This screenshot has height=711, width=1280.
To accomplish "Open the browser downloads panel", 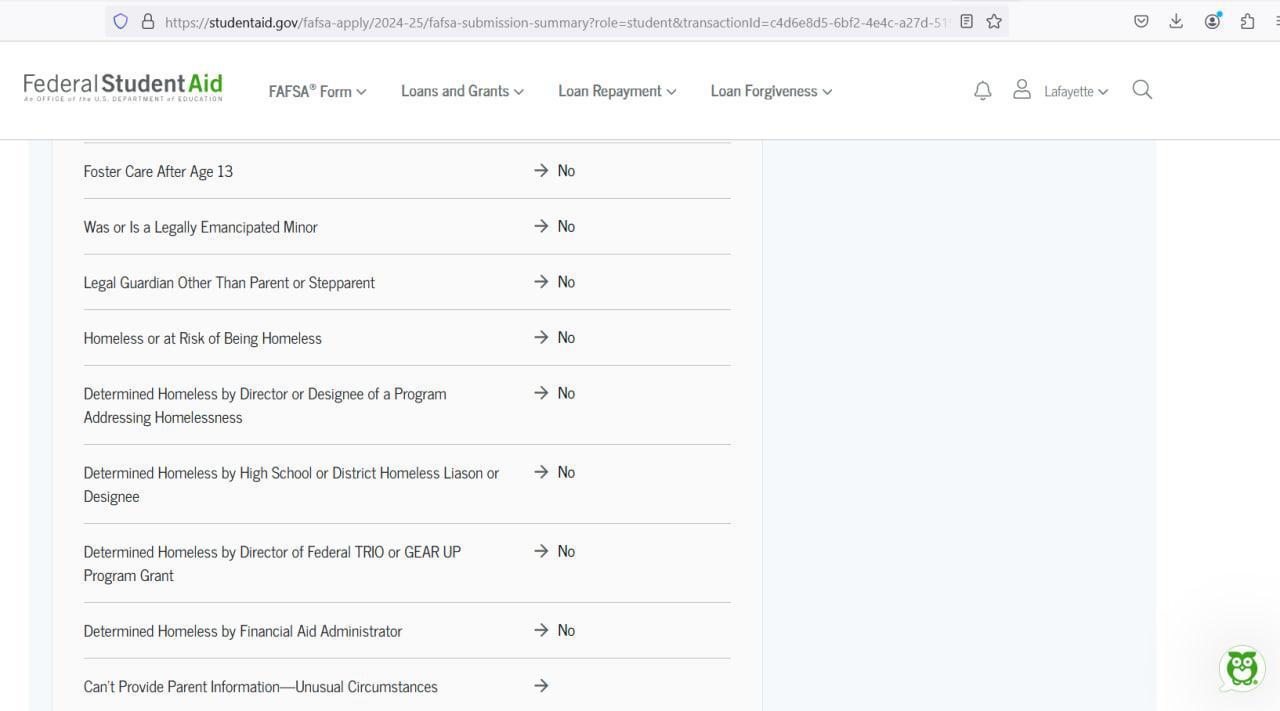I will [x=1176, y=21].
